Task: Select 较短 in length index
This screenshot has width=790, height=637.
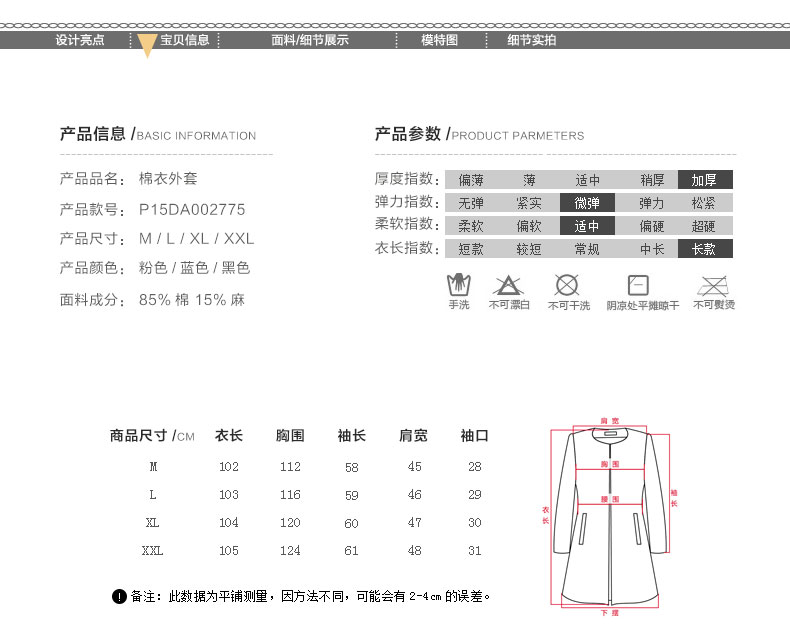Action: click(x=529, y=249)
